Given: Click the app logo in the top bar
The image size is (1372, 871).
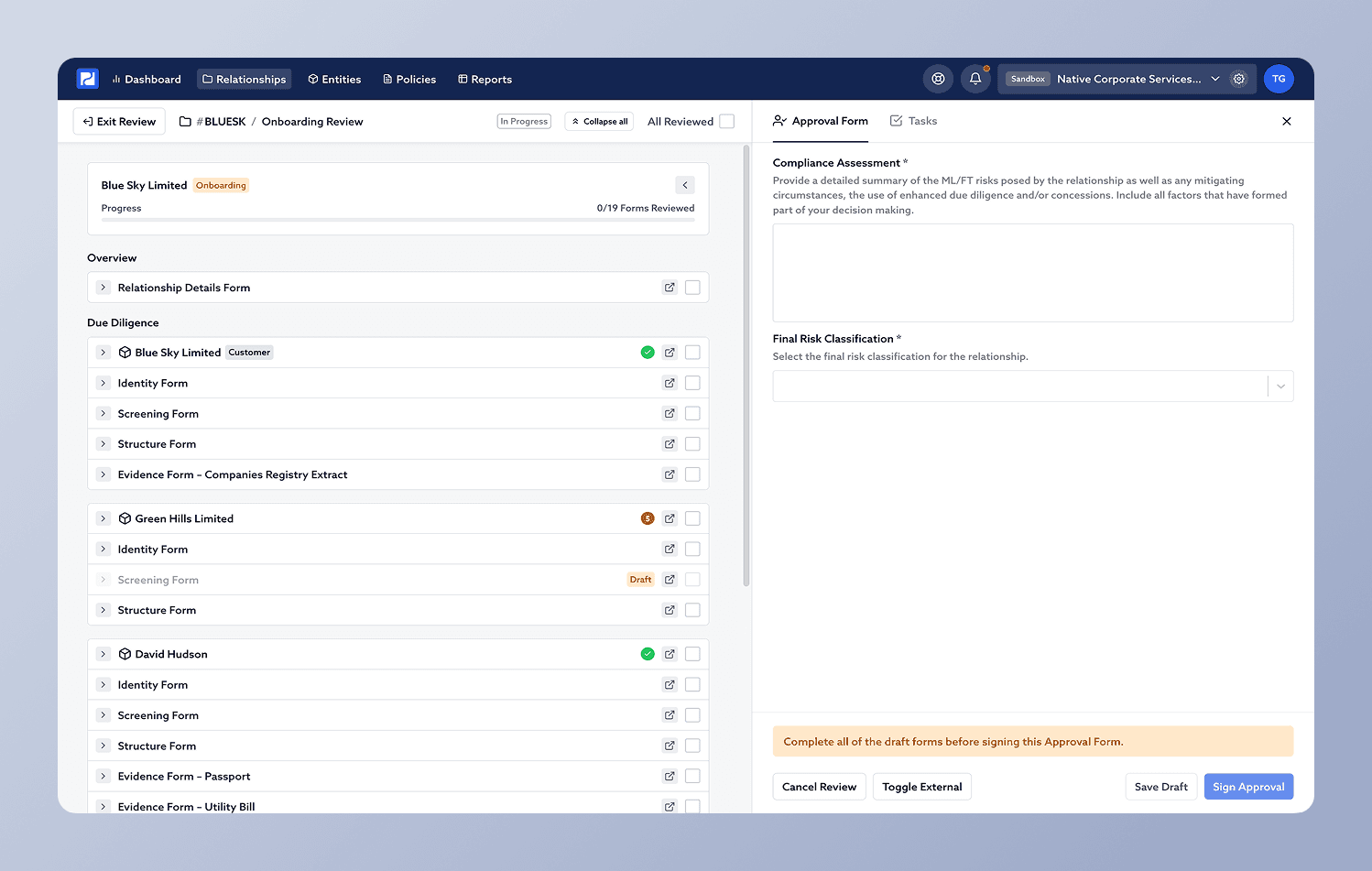Looking at the screenshot, I should tap(87, 79).
